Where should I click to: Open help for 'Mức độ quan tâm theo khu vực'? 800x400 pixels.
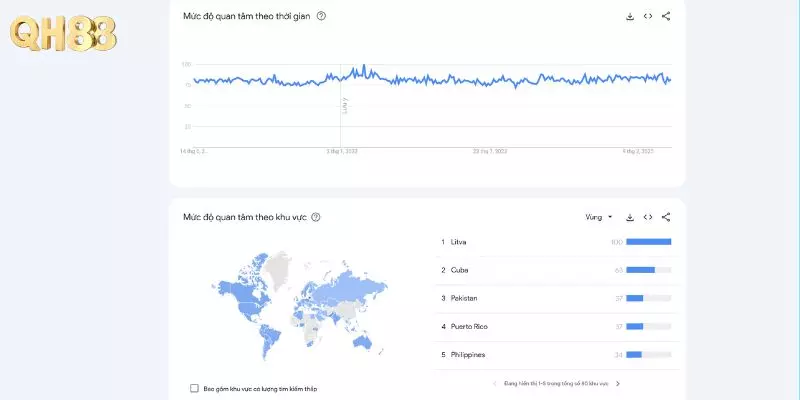[x=316, y=217]
